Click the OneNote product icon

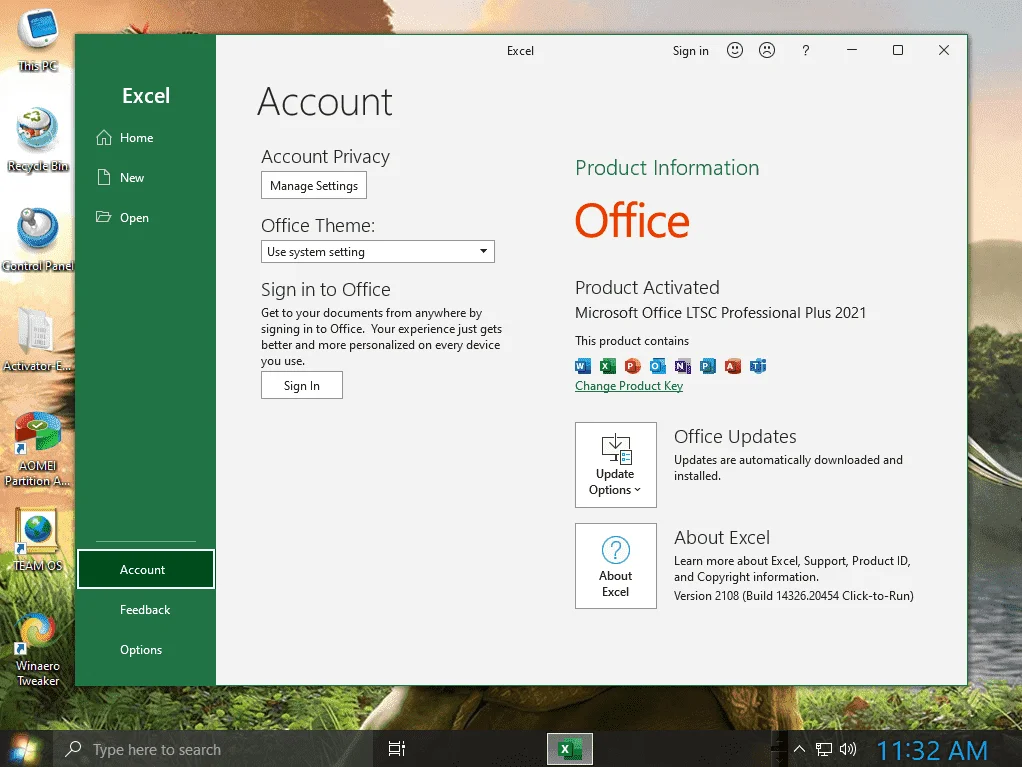pyautogui.click(x=682, y=366)
